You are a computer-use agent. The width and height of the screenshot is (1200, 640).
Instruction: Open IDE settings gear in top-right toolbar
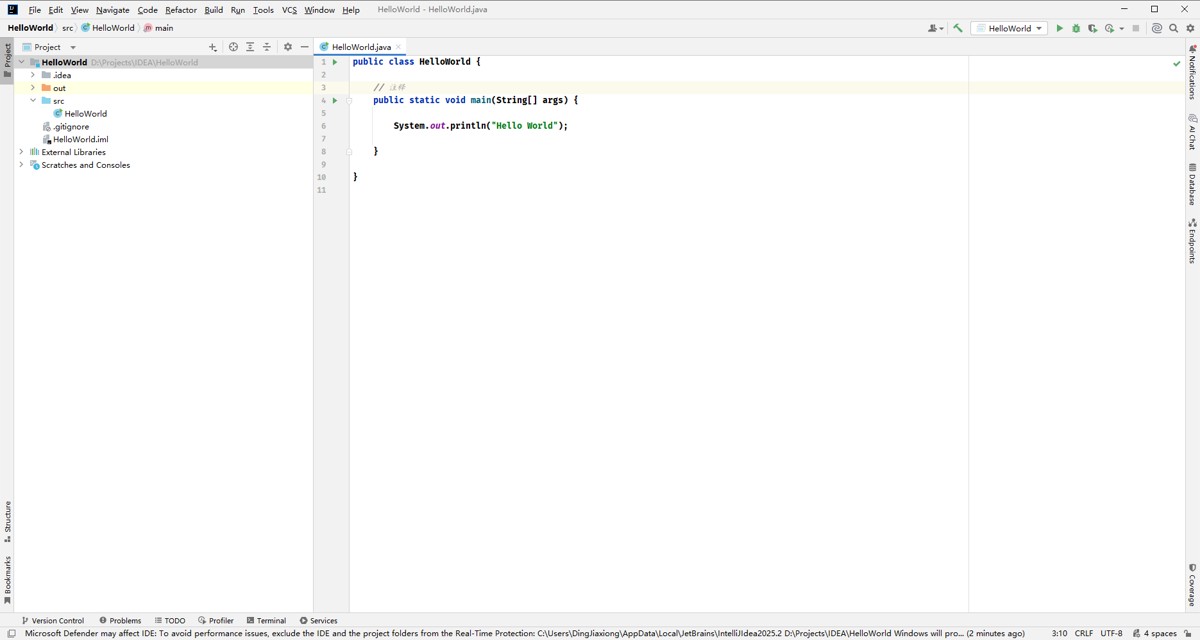coord(1190,28)
